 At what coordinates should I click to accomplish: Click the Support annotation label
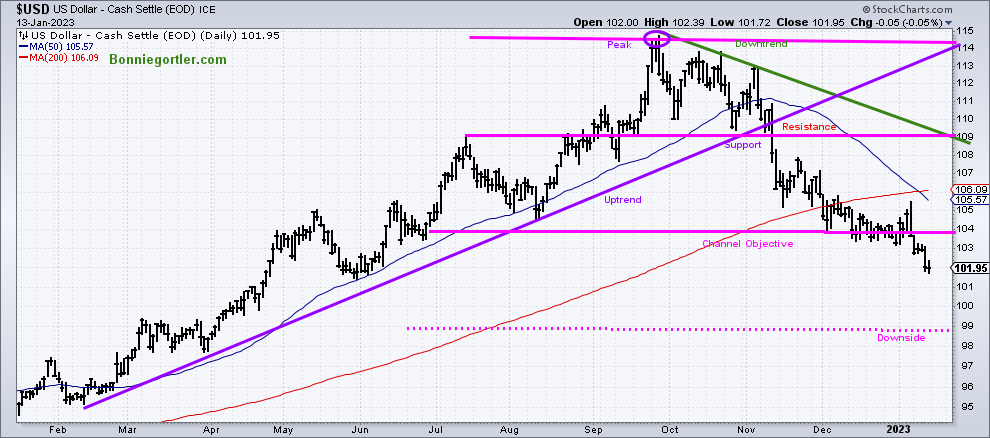click(x=742, y=145)
